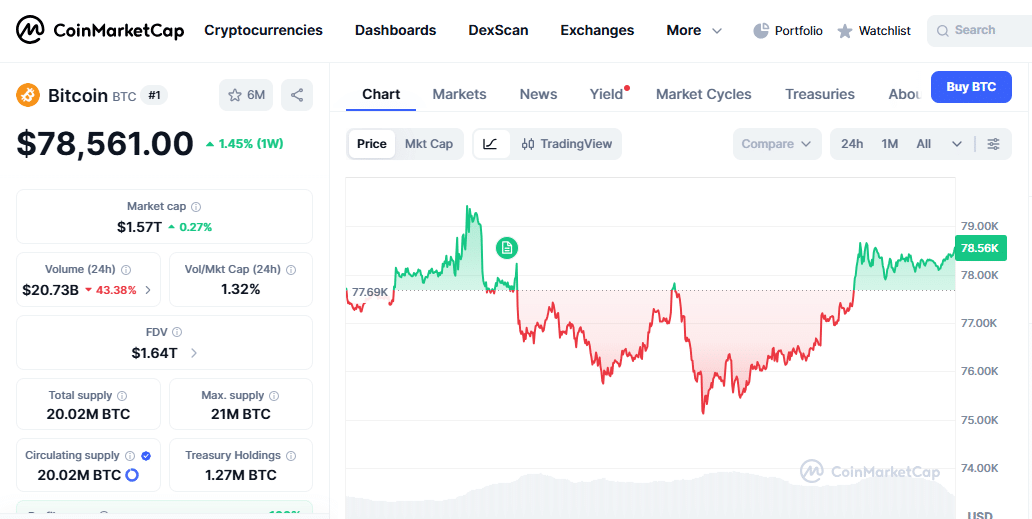Show Max. supply info icon
The image size is (1032, 519).
(x=274, y=396)
